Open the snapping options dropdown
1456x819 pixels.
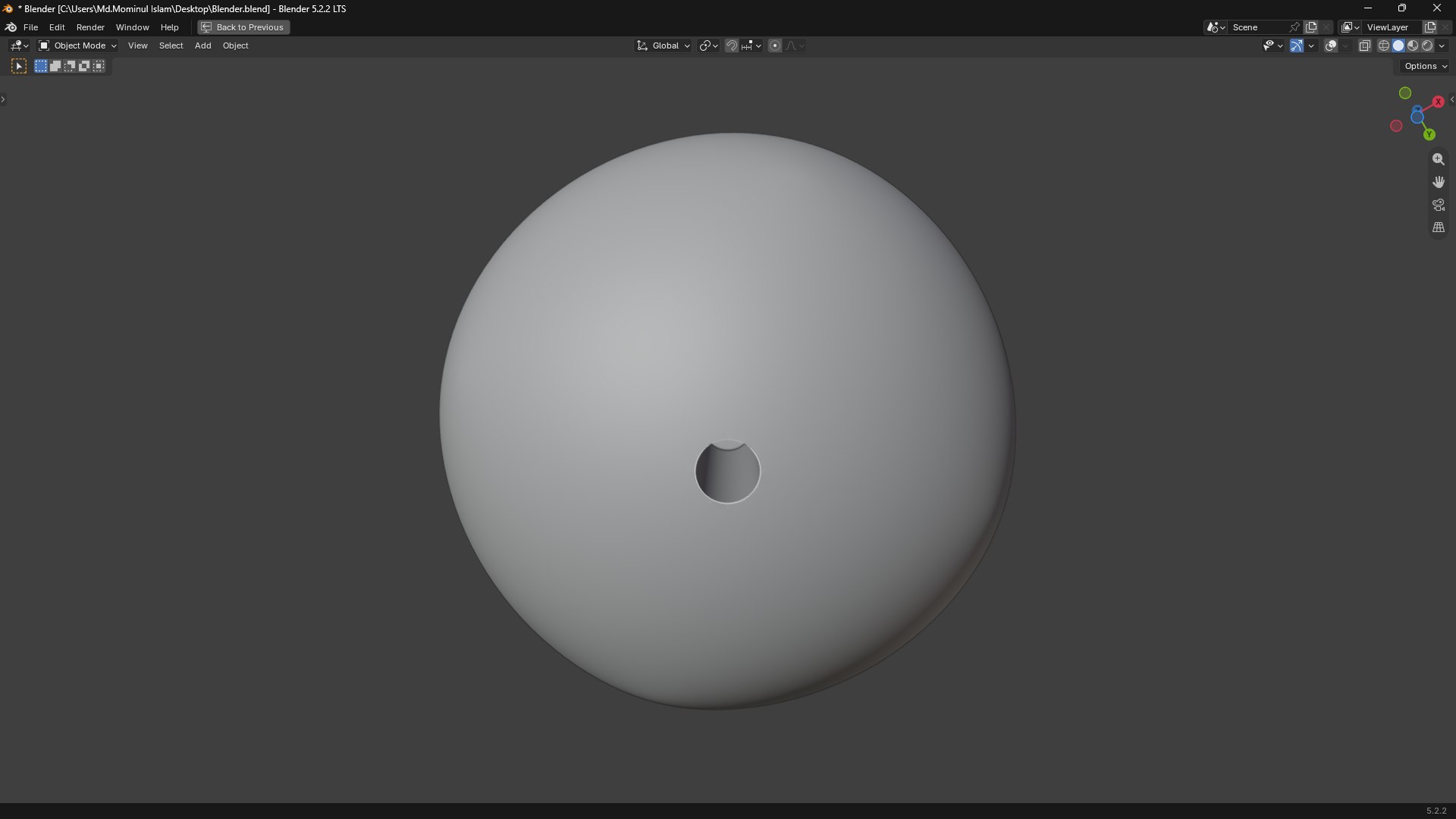pyautogui.click(x=752, y=45)
